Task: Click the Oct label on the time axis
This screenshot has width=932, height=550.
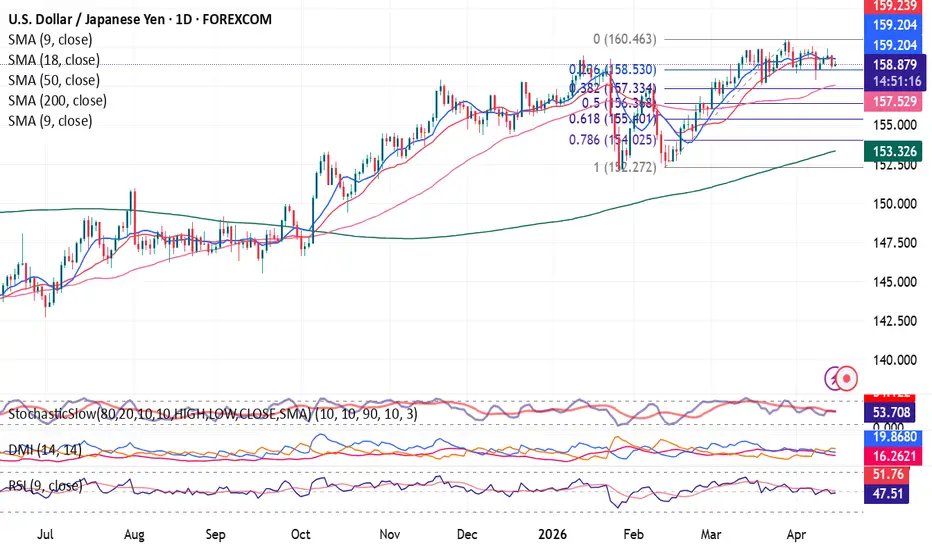Action: (x=301, y=534)
